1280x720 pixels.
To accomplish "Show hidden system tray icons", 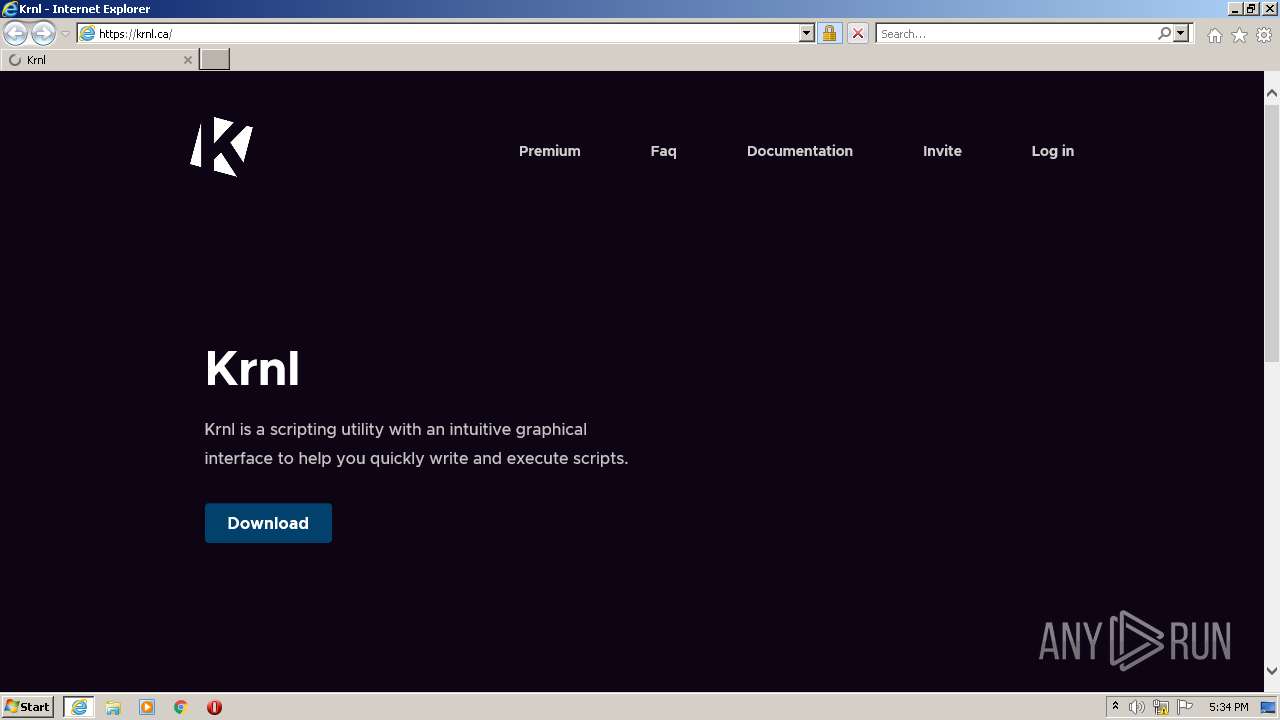I will tap(1115, 707).
